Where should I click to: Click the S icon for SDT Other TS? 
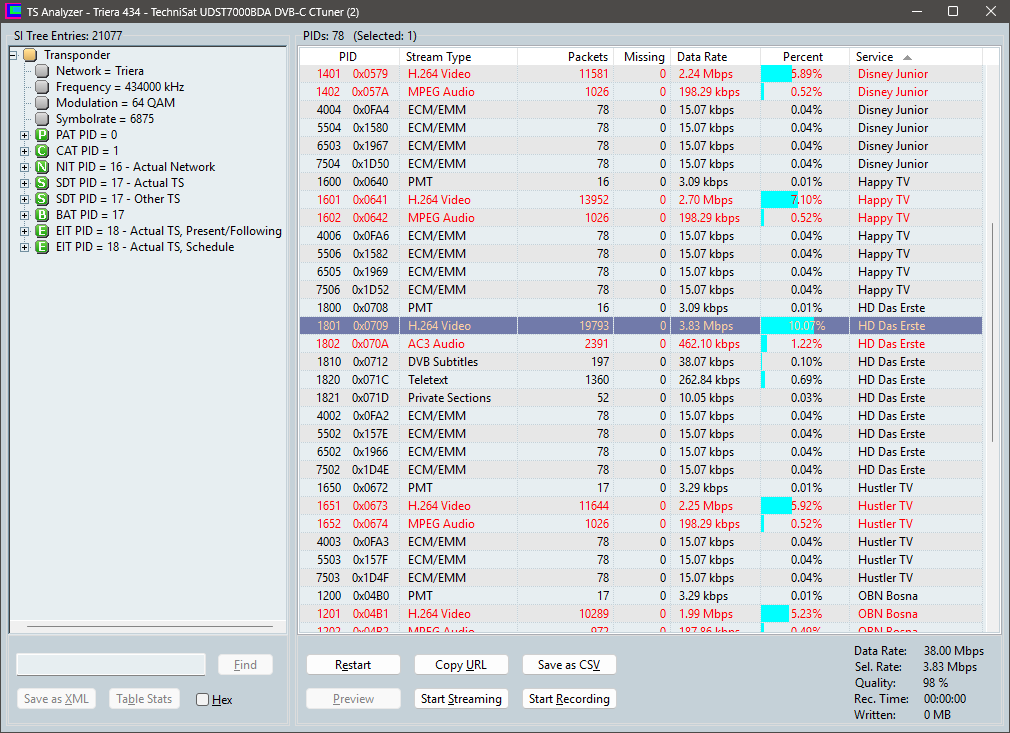(42, 199)
